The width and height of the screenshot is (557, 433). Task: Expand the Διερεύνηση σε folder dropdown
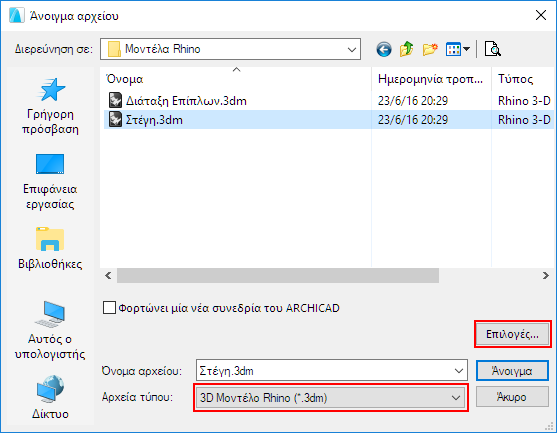click(352, 49)
